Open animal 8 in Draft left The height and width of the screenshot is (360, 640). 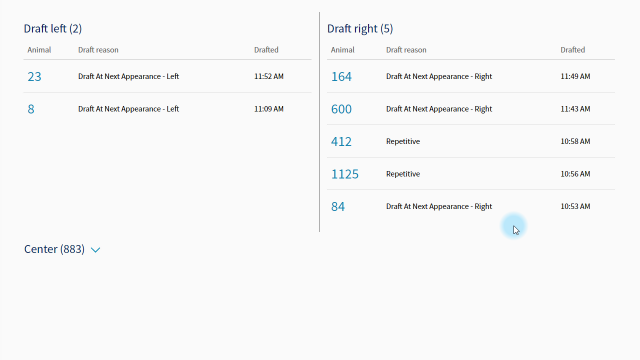[x=31, y=109]
